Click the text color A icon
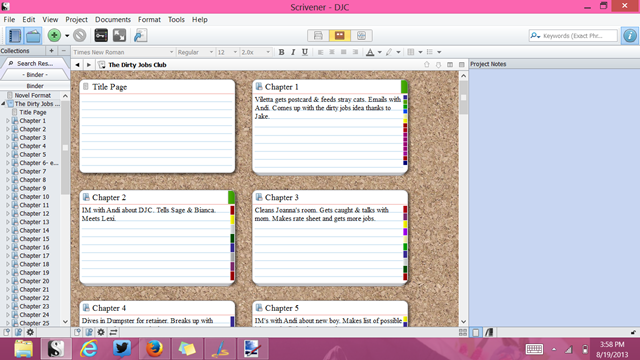The height and width of the screenshot is (360, 640). [370, 52]
